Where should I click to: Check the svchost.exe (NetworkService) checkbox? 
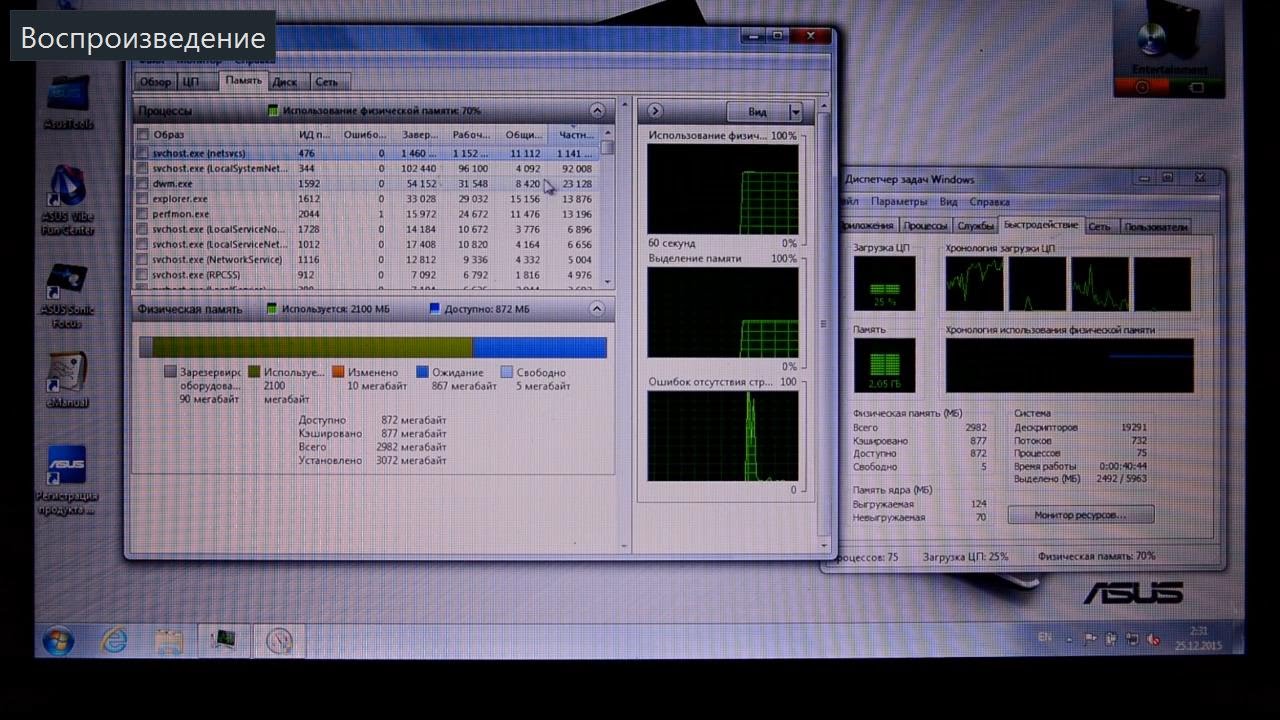[143, 259]
